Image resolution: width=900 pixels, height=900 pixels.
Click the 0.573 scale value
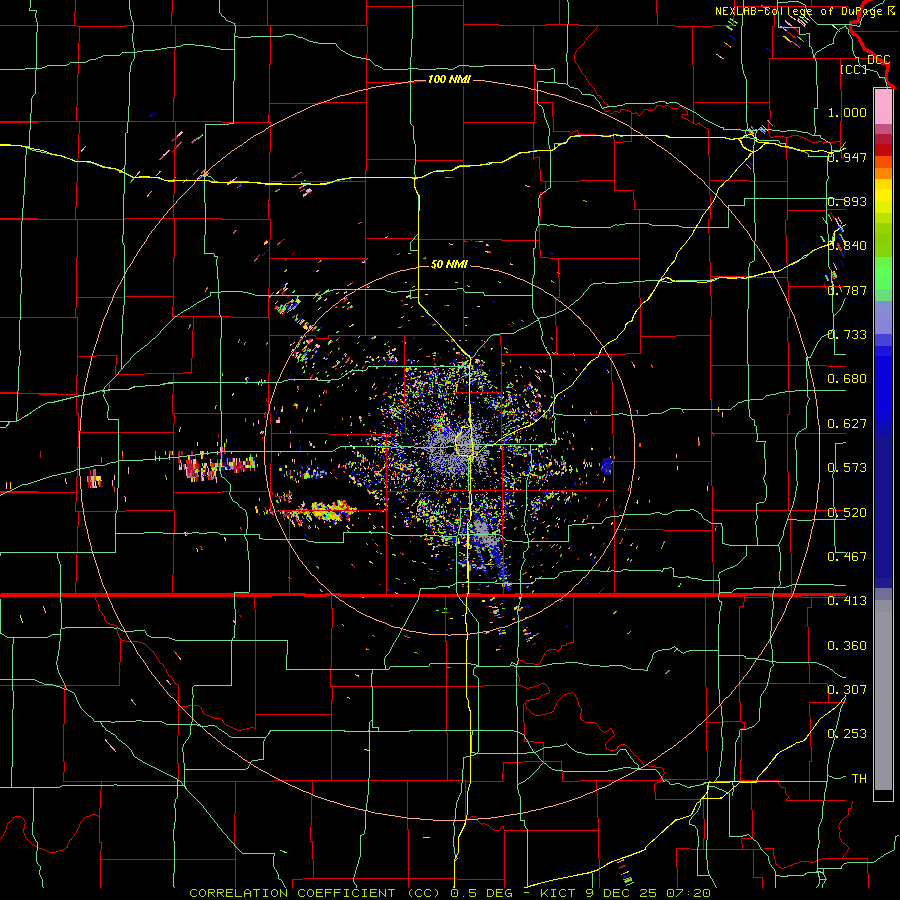click(847, 468)
